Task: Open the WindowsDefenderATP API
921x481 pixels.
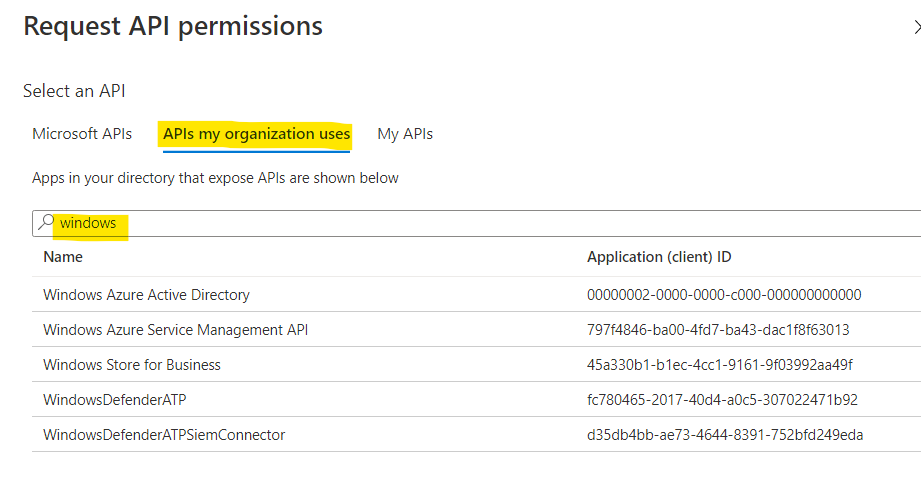Action: pos(115,400)
